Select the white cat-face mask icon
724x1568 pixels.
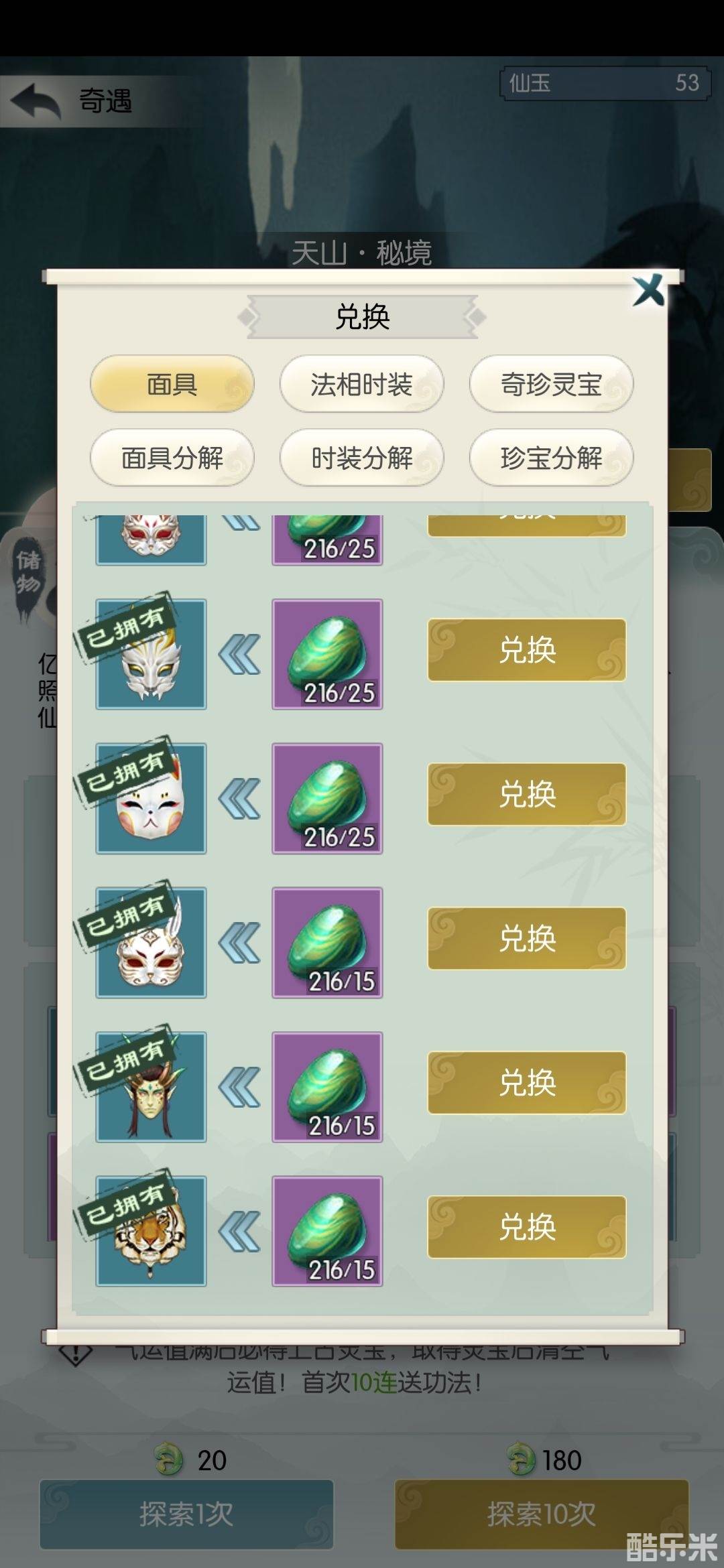151,798
